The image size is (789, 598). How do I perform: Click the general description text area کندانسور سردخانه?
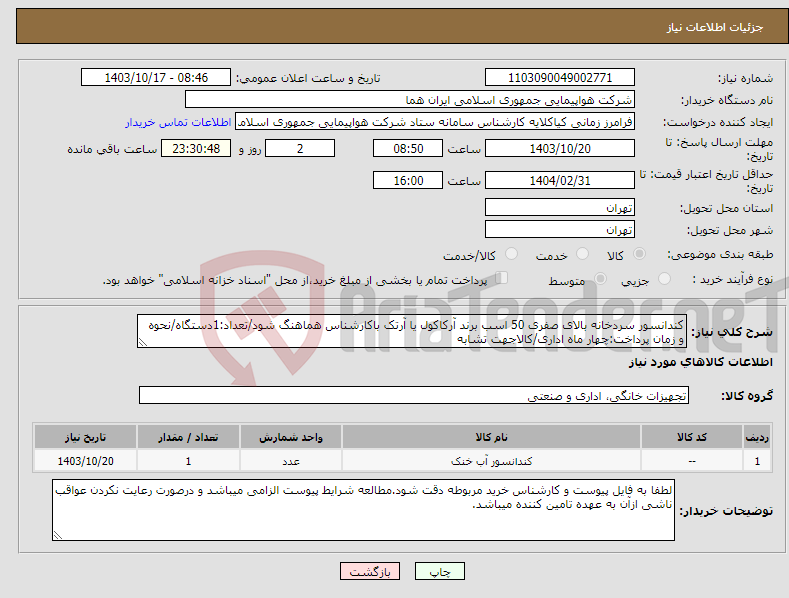click(x=412, y=331)
